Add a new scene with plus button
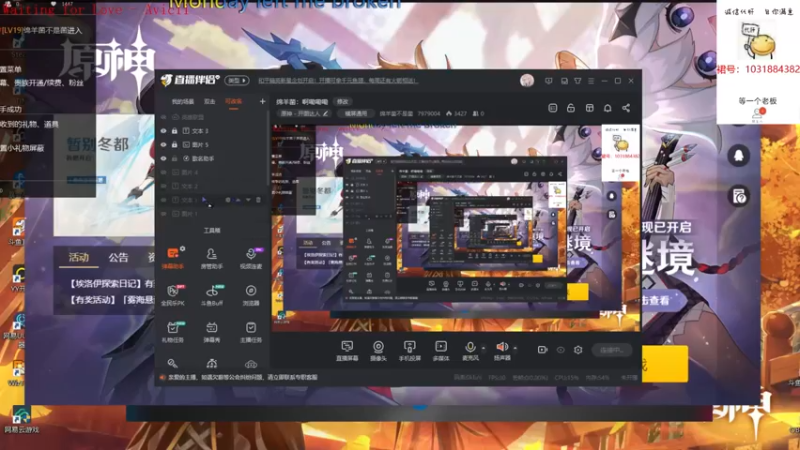800x450 pixels. point(262,102)
